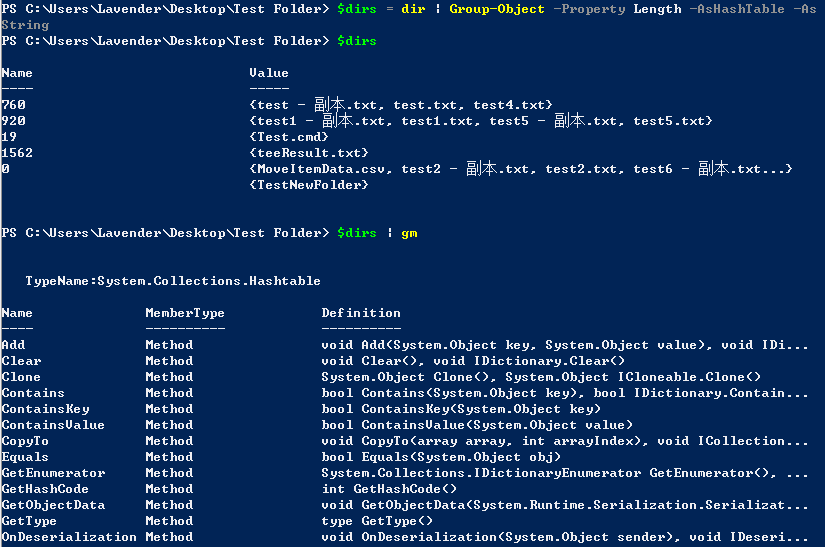Click the OnDeserialization method name

click(x=69, y=537)
